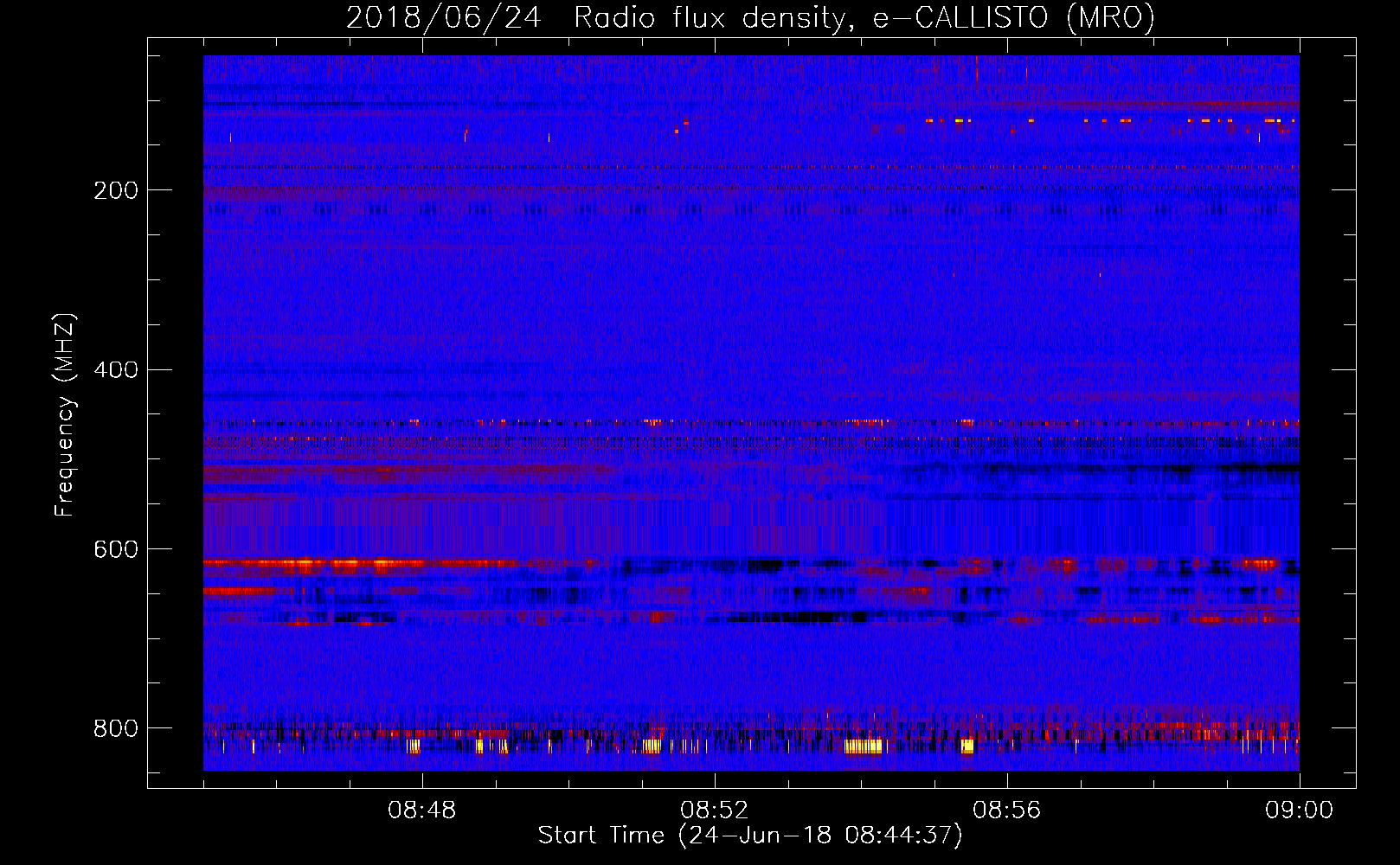
Task: Click the 08:52 time tick label
Action: coord(715,811)
